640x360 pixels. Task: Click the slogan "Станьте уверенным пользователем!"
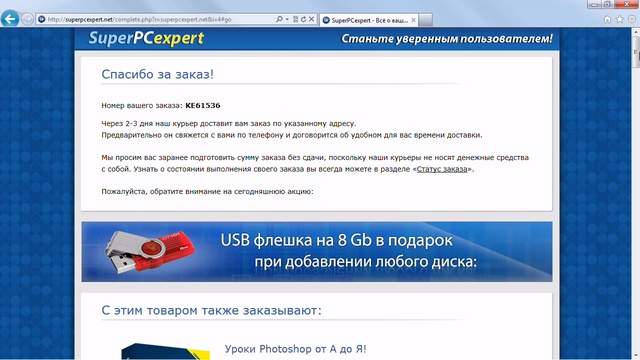point(447,39)
